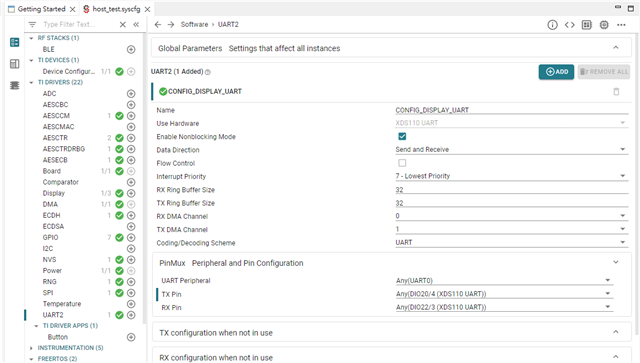This screenshot has height=363, width=640.
Task: Show generated code with the angle brackets icon
Action: click(569, 25)
